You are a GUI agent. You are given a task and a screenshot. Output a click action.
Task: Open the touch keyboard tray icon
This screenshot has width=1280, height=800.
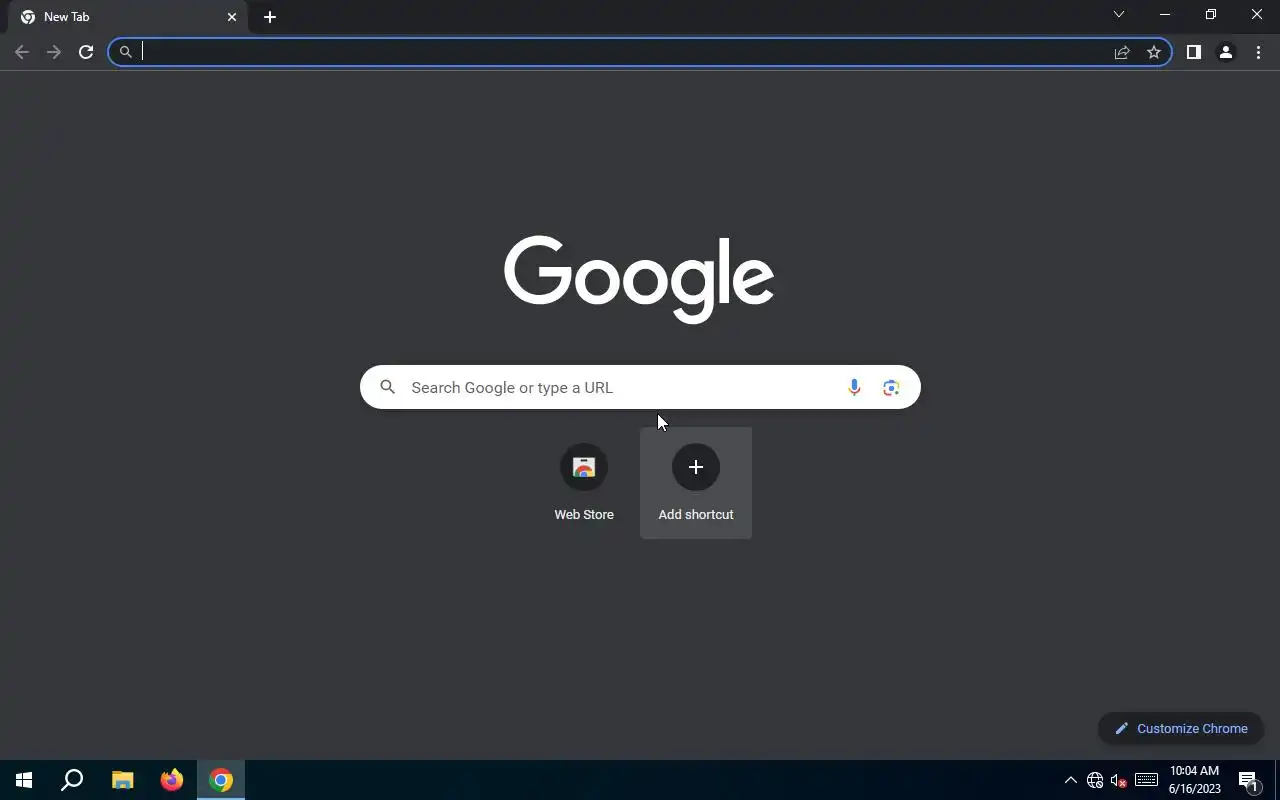pyautogui.click(x=1146, y=780)
